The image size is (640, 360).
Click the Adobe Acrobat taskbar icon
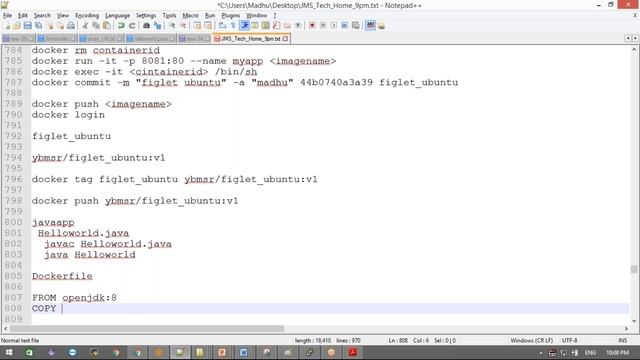click(353, 353)
